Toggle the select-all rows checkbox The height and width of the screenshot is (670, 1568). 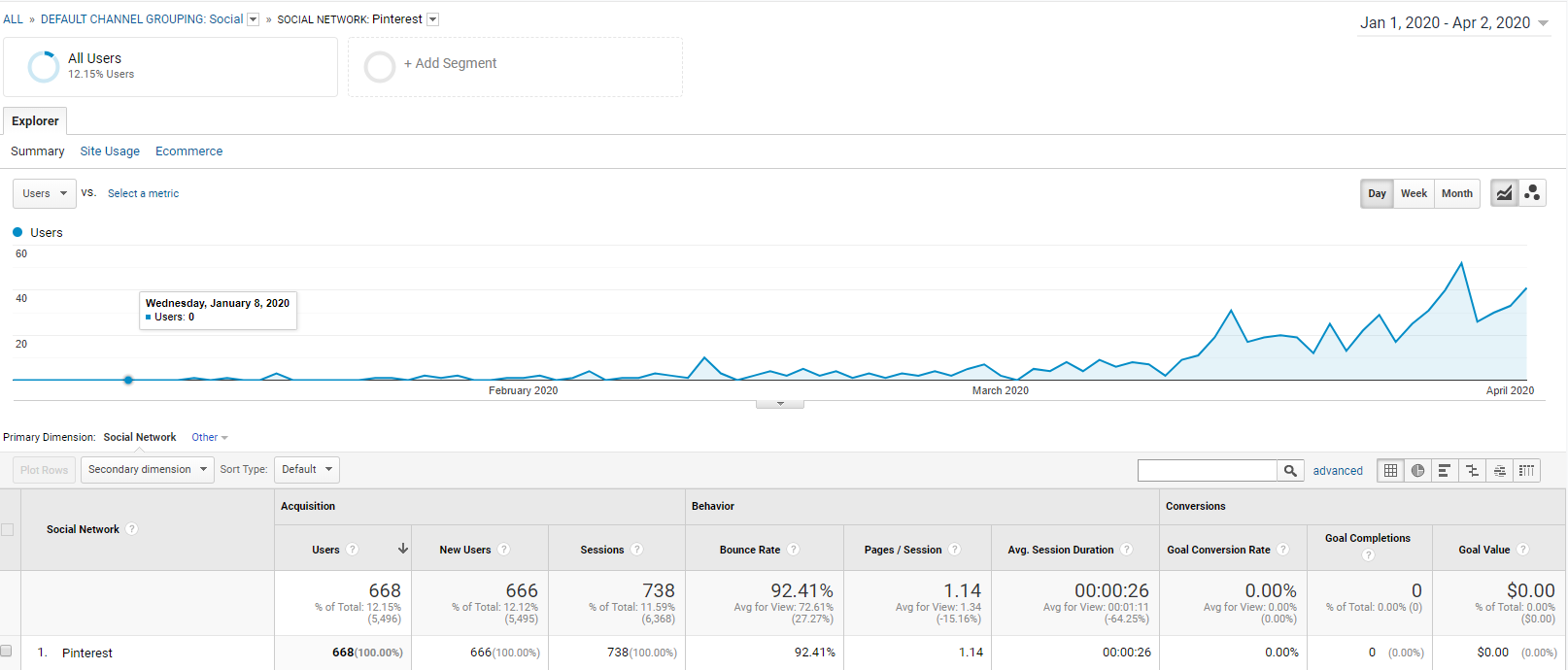(8, 529)
